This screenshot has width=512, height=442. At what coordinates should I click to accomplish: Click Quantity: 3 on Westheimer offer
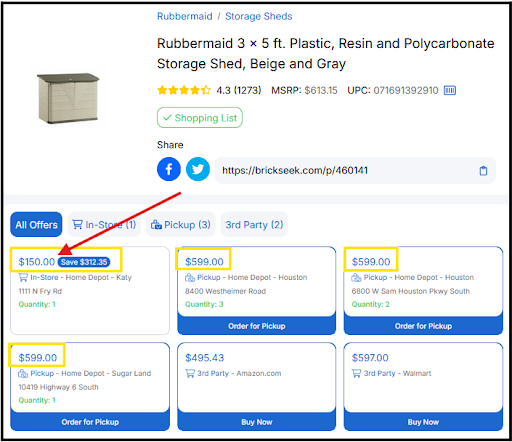(x=204, y=304)
